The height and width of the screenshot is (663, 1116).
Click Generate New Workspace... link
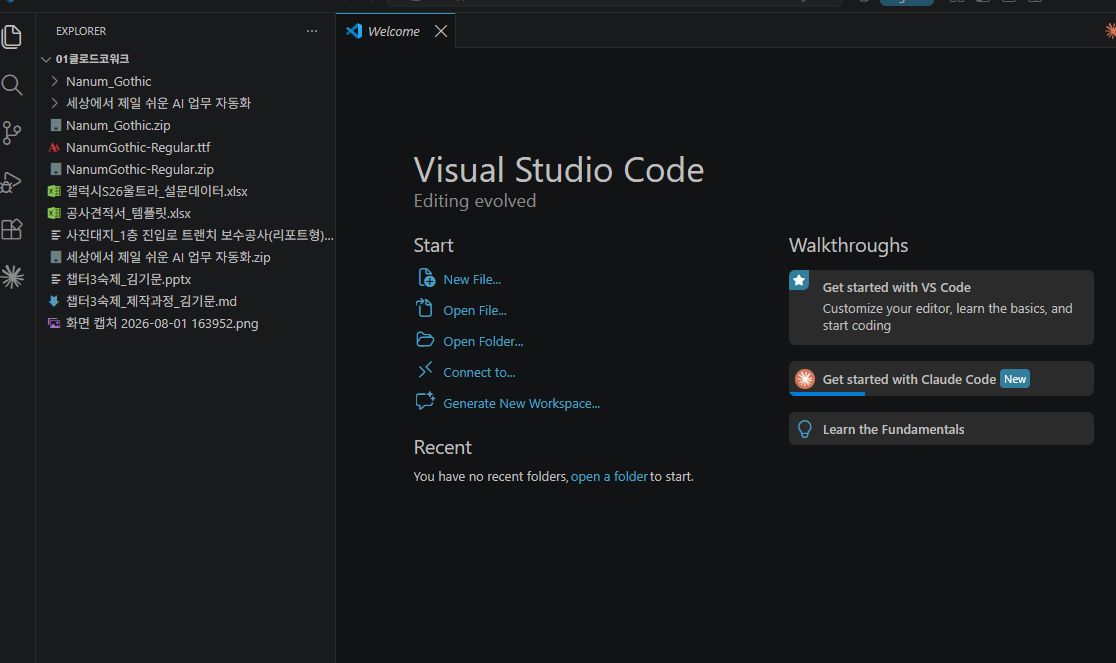(522, 403)
